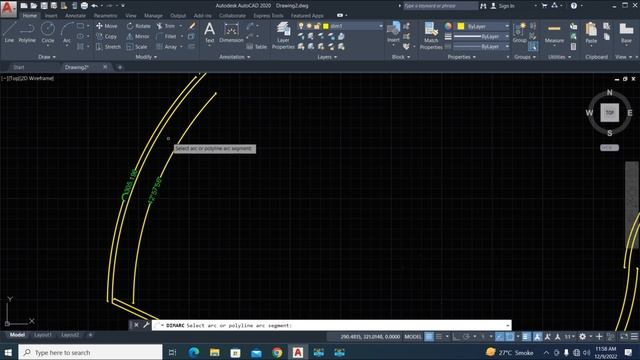
Task: Open the Parametric ribbon tab
Action: coord(105,16)
